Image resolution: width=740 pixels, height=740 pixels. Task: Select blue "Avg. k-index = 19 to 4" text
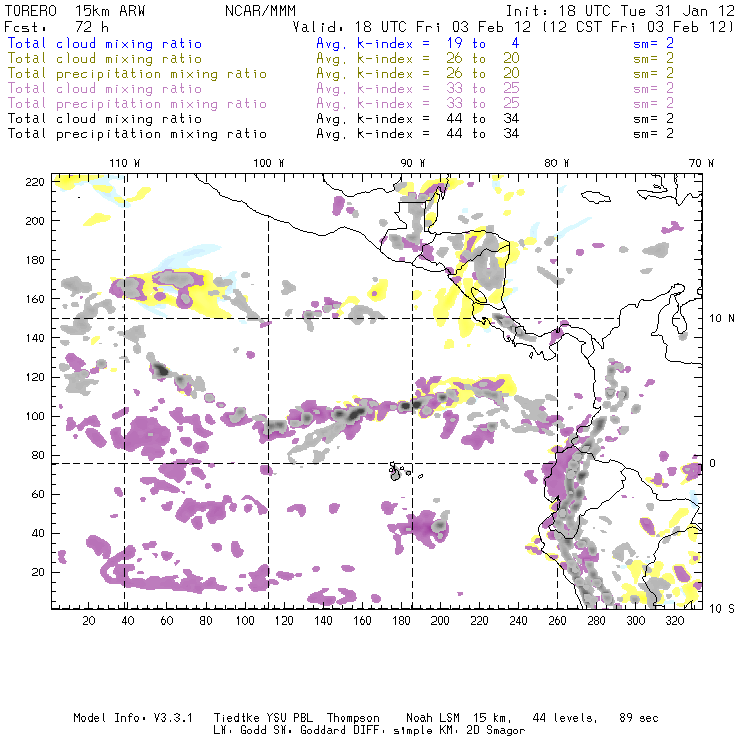click(x=418, y=43)
